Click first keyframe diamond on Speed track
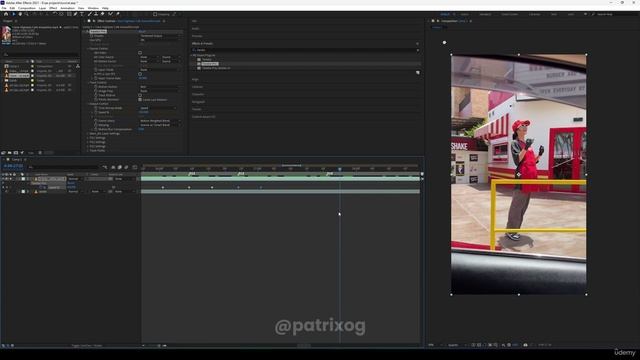 click(163, 187)
